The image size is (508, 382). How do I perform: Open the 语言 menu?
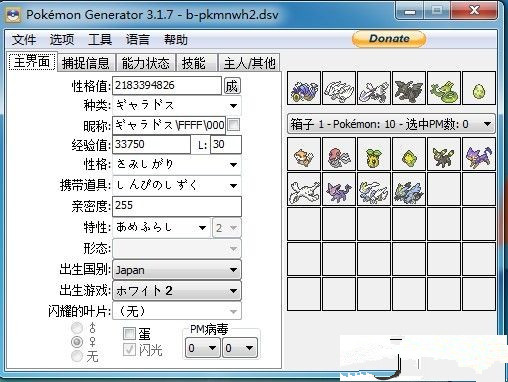138,40
